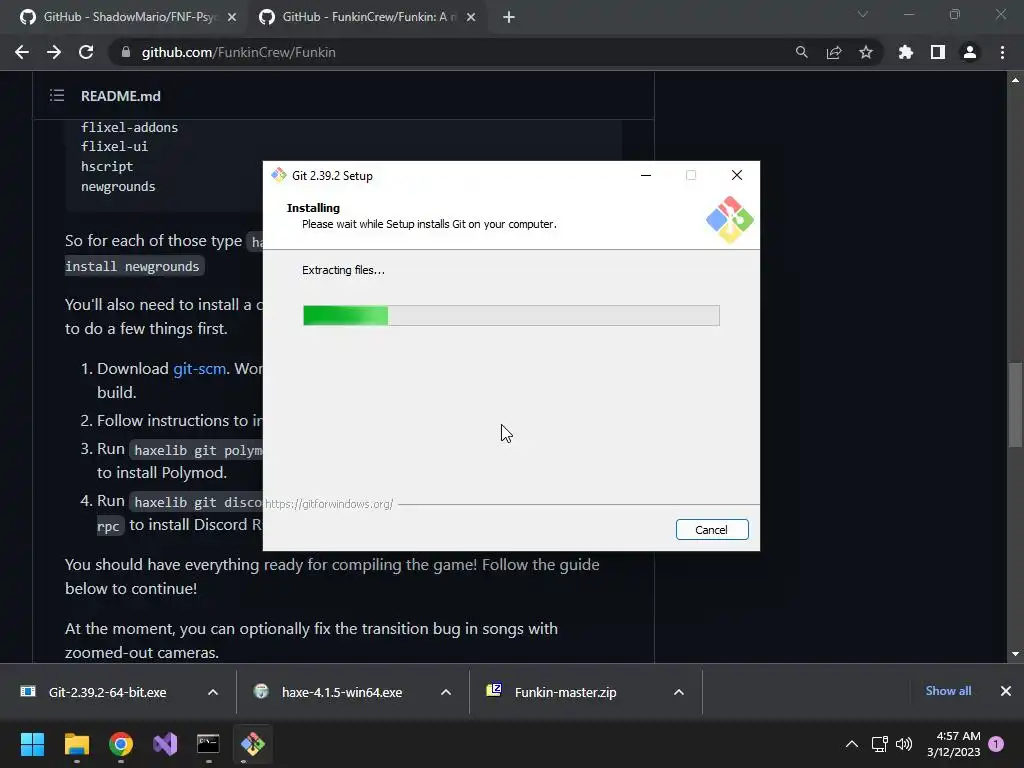Open the volume tray icon
The width and height of the screenshot is (1024, 768).
[904, 744]
